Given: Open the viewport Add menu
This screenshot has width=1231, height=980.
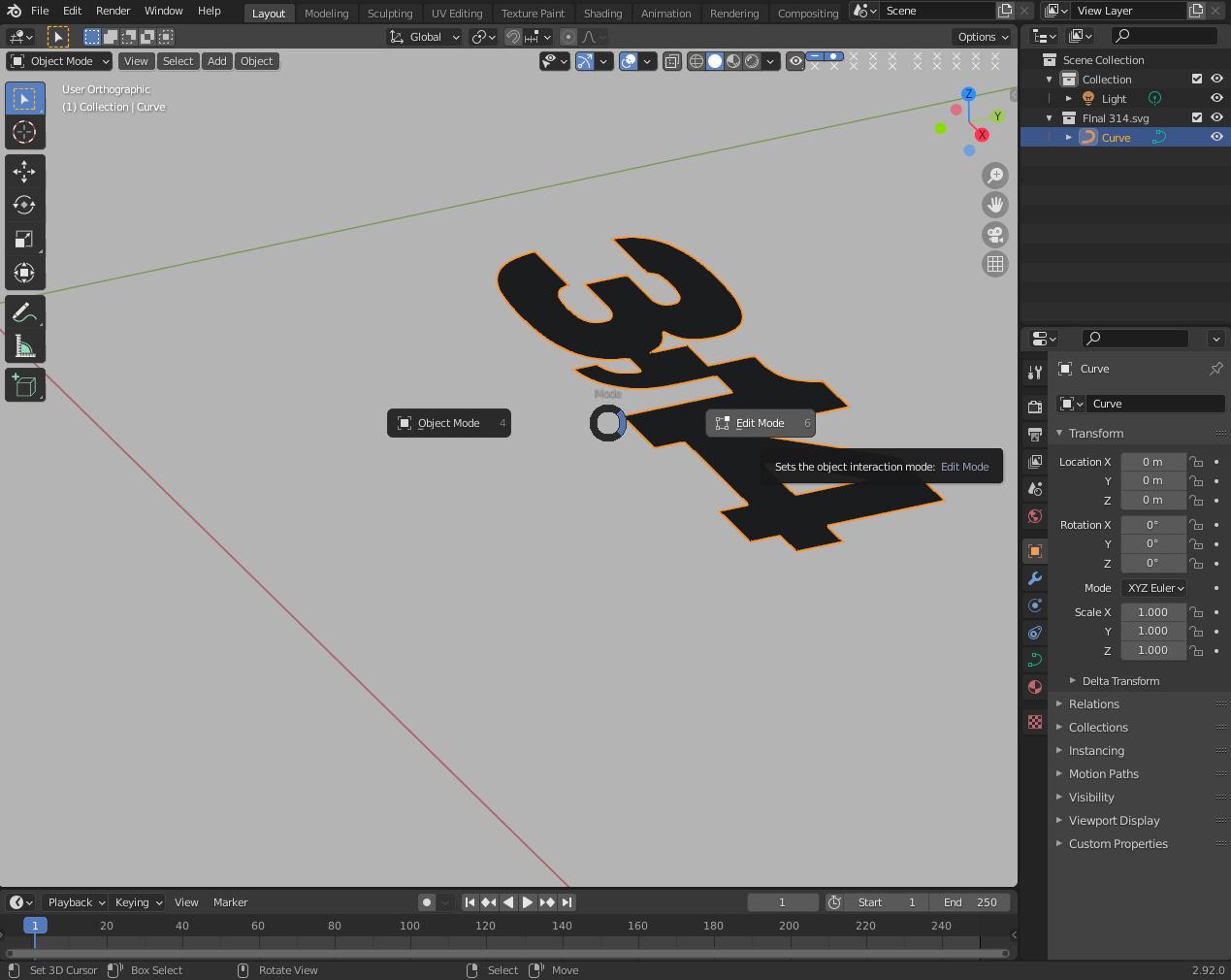Looking at the screenshot, I should pyautogui.click(x=216, y=61).
